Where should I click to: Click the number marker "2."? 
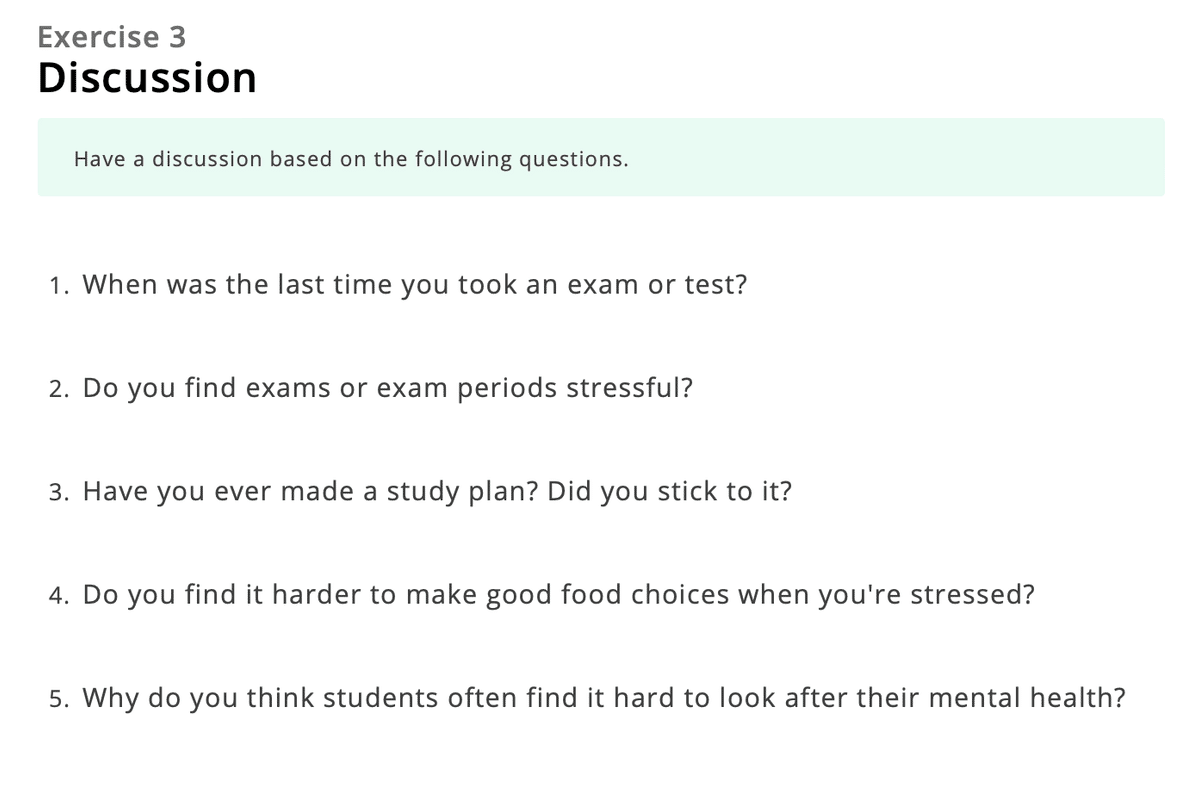click(x=59, y=389)
